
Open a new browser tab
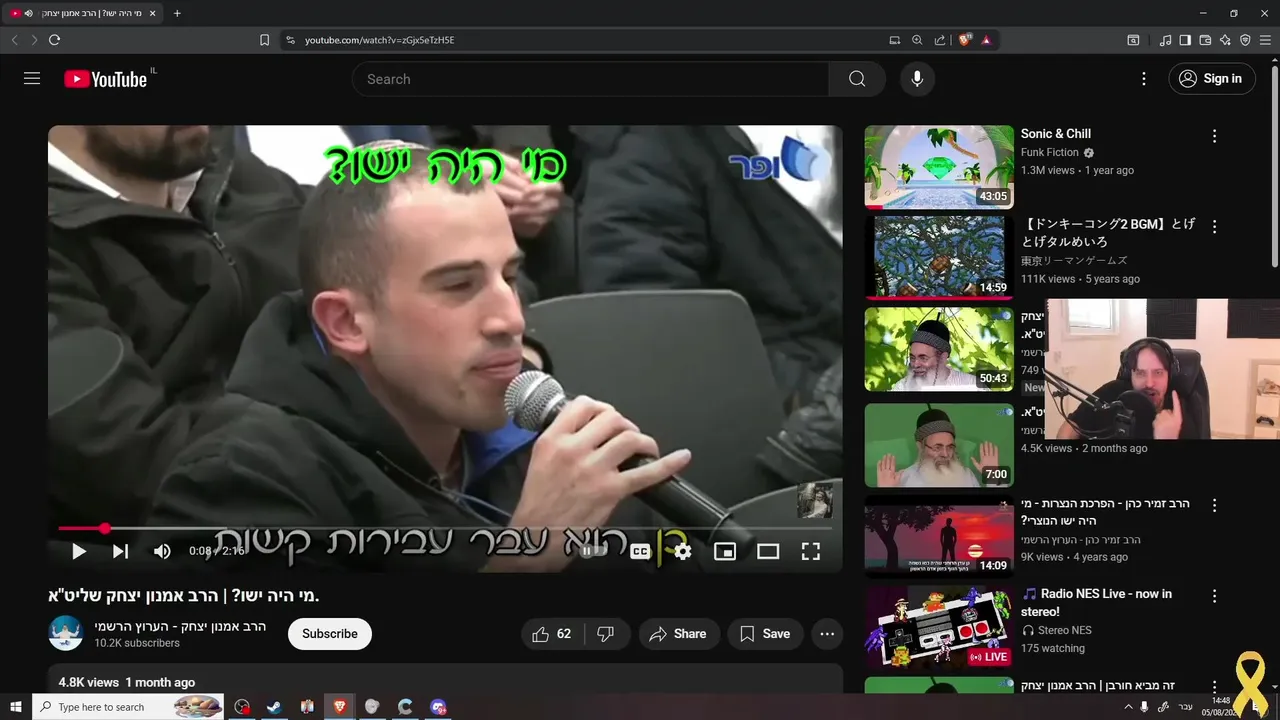177,13
